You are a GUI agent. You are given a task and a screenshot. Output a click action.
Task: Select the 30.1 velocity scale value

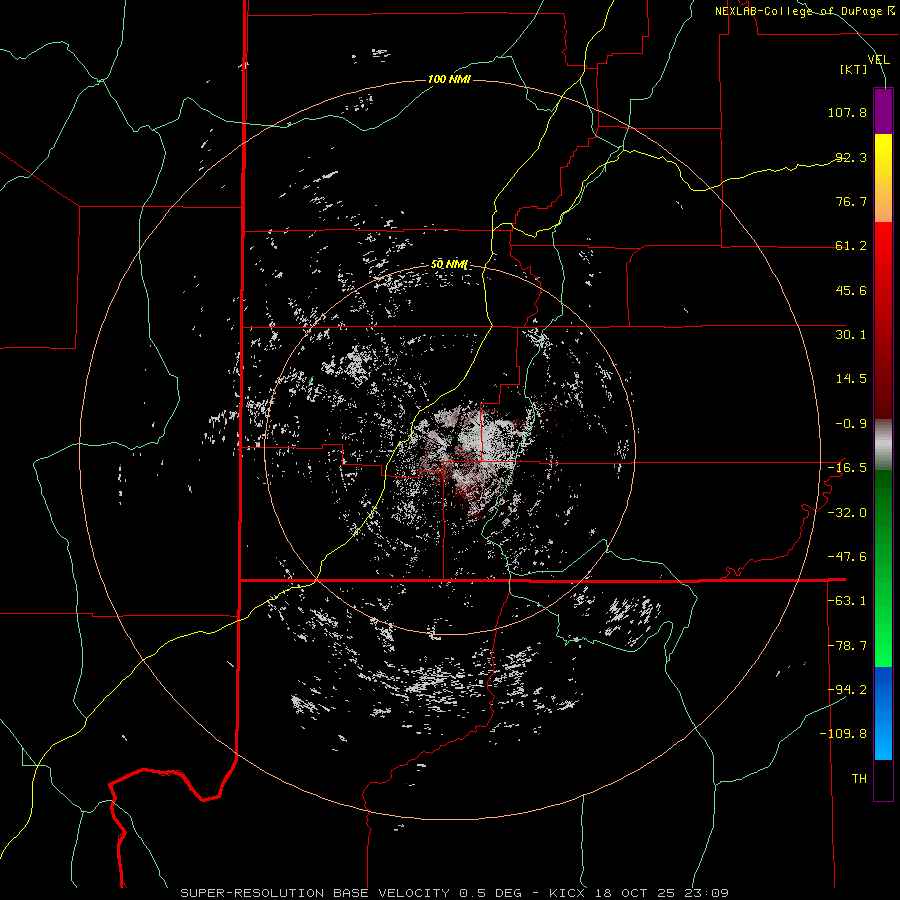point(851,335)
